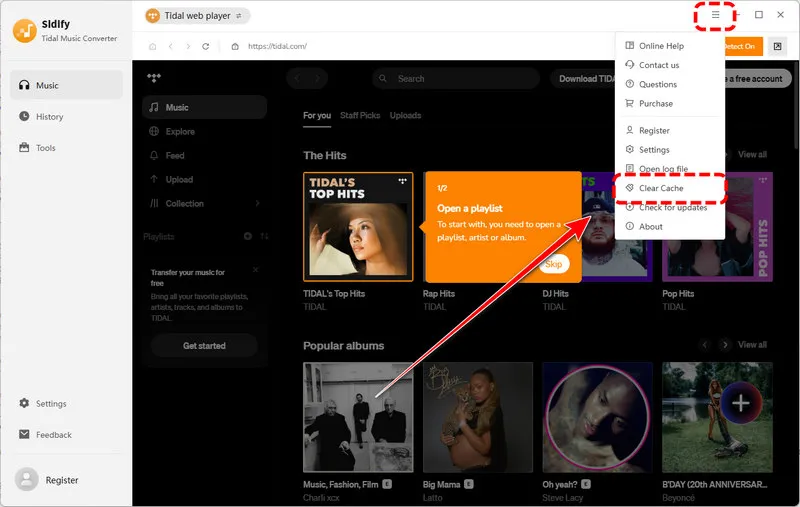This screenshot has width=800, height=507.
Task: Select the Staff Picks tab
Action: point(360,116)
